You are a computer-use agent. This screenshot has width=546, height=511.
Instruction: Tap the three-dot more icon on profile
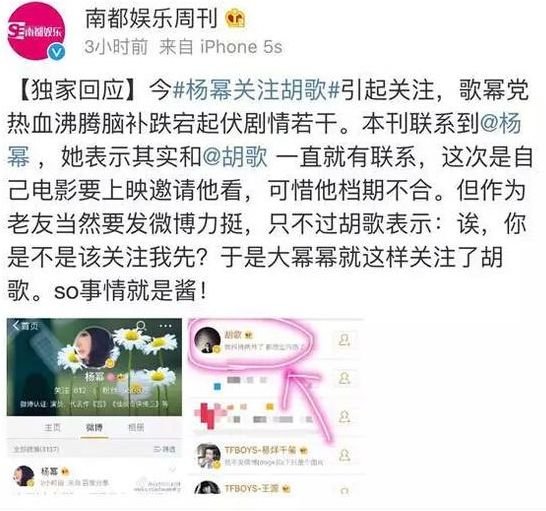tap(165, 326)
